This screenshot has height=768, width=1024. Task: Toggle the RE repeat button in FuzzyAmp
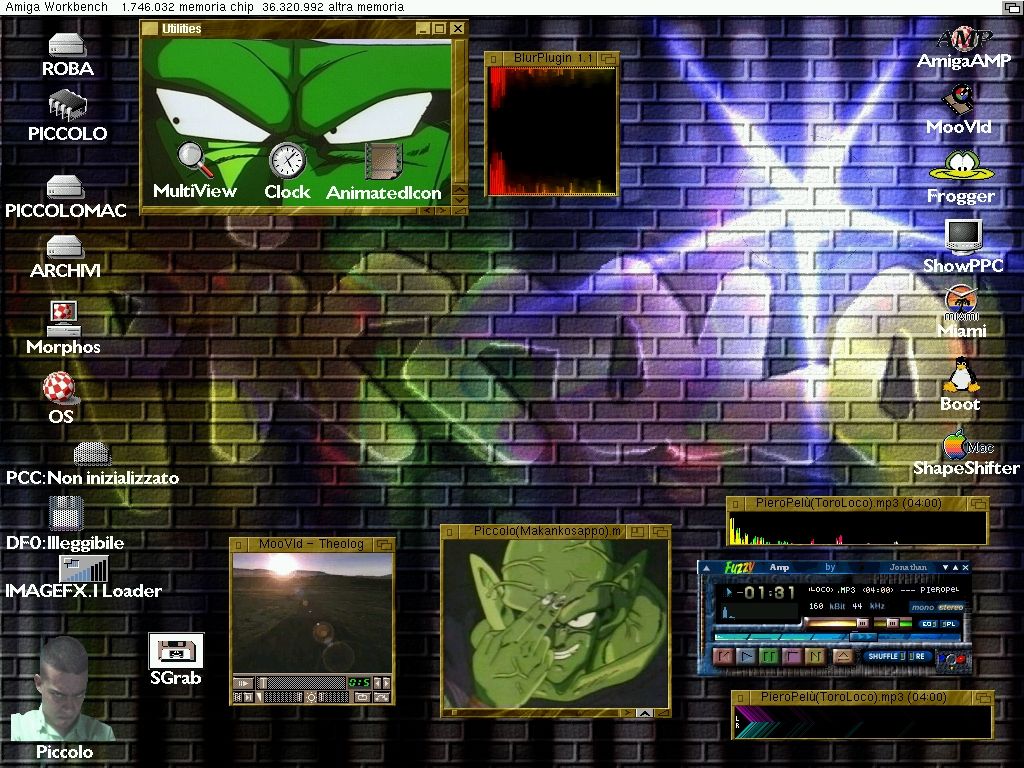(920, 656)
